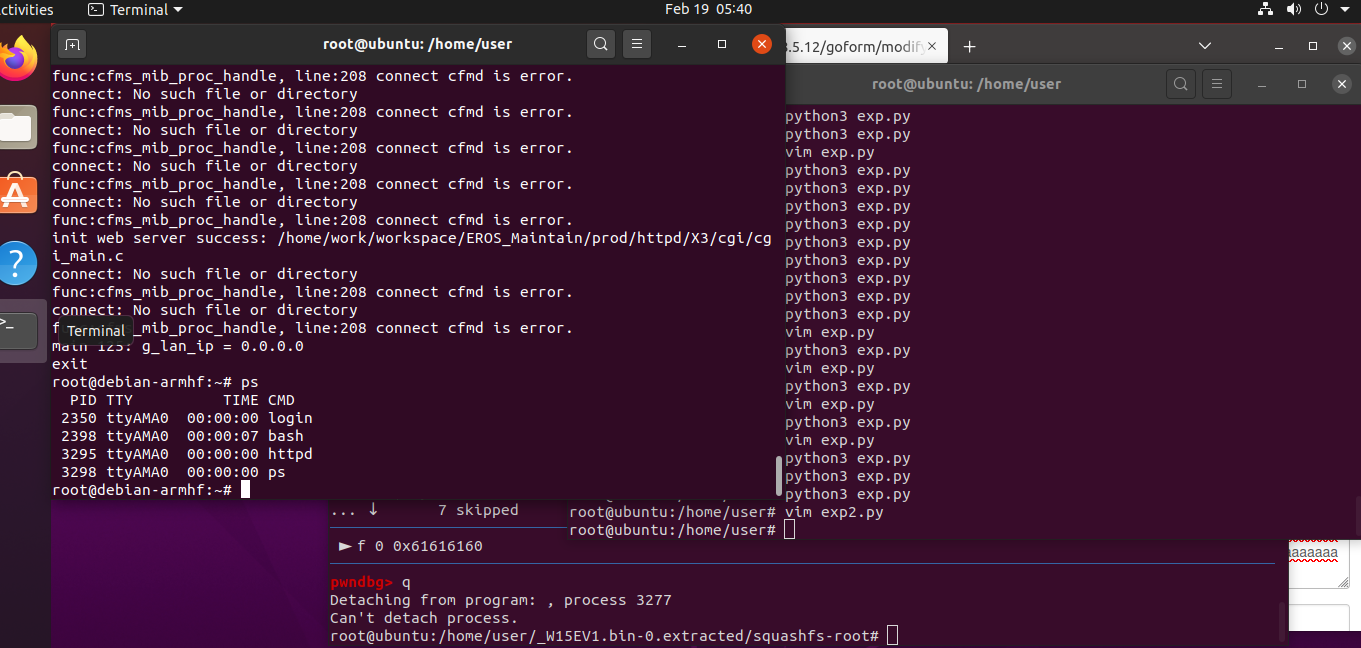Close the front terminal window

point(762,44)
